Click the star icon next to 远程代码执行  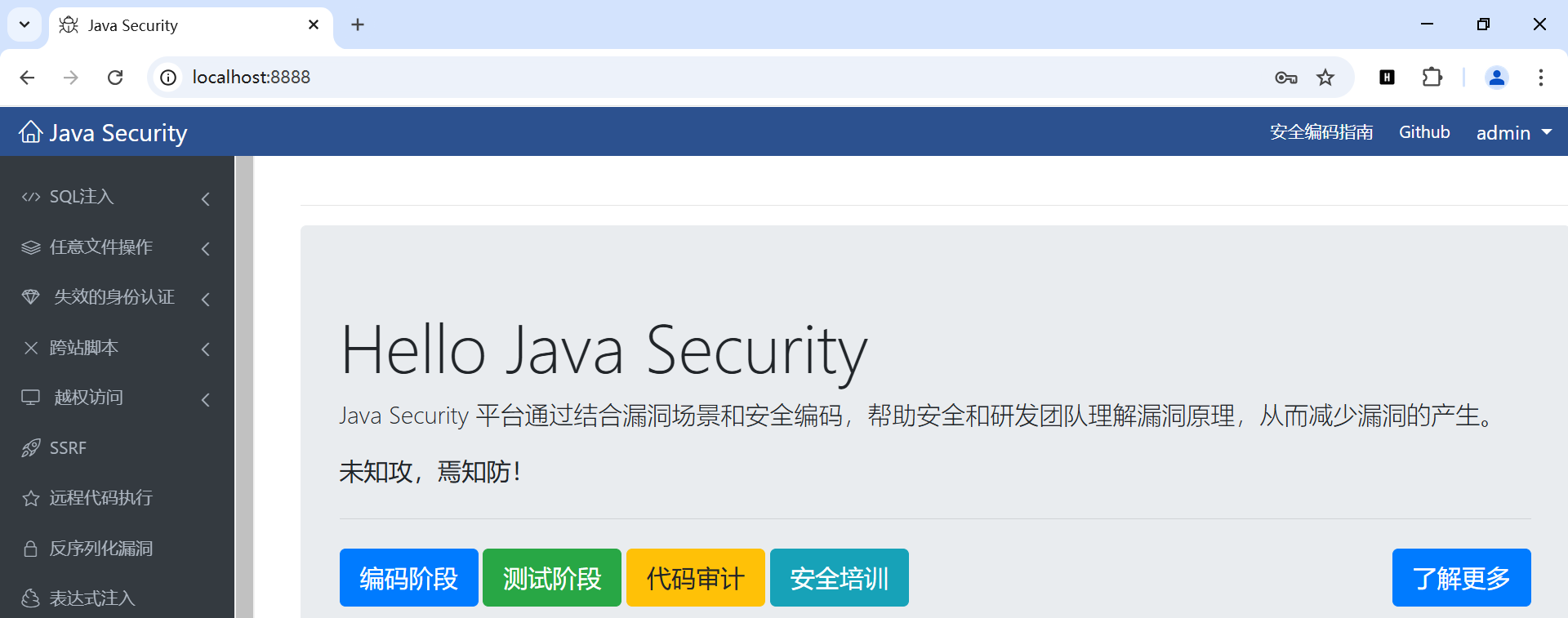point(31,498)
